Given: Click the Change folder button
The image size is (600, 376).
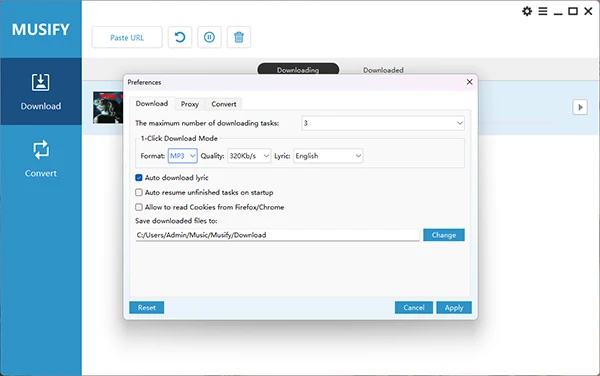Looking at the screenshot, I should [x=444, y=235].
